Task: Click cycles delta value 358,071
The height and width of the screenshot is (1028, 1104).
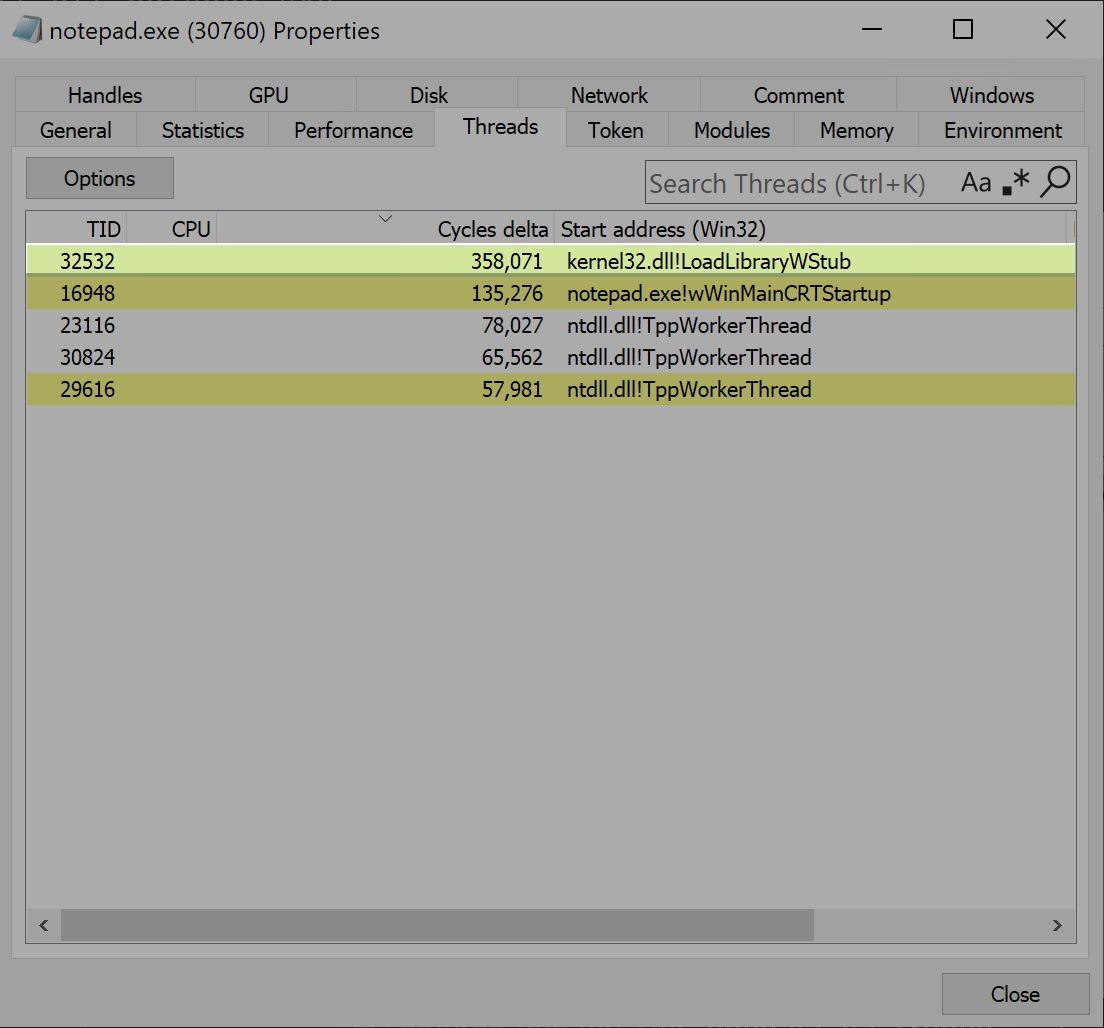Action: point(507,261)
